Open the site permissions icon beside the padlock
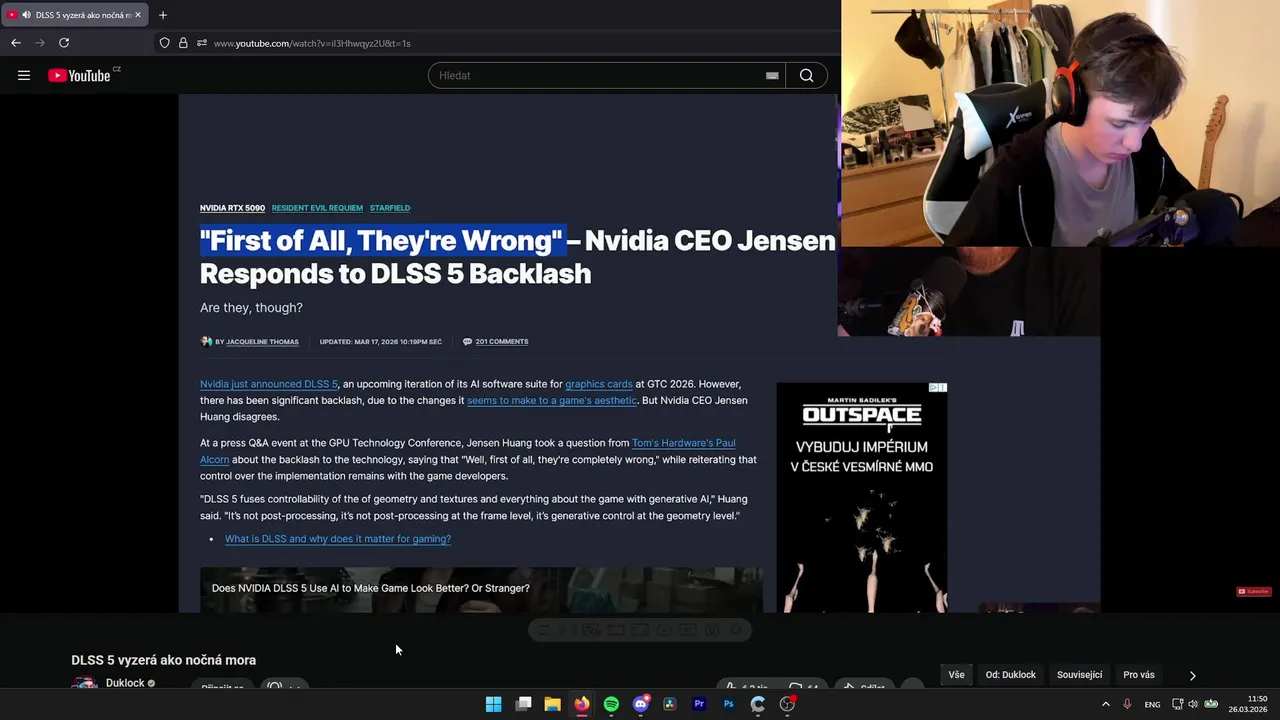 click(x=202, y=43)
